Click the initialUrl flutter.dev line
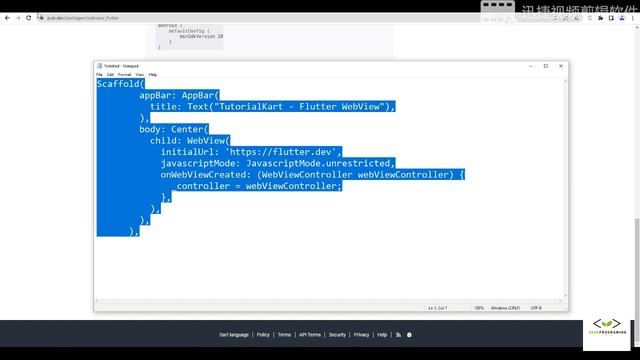Viewport: 640px width, 360px height. tap(251, 152)
